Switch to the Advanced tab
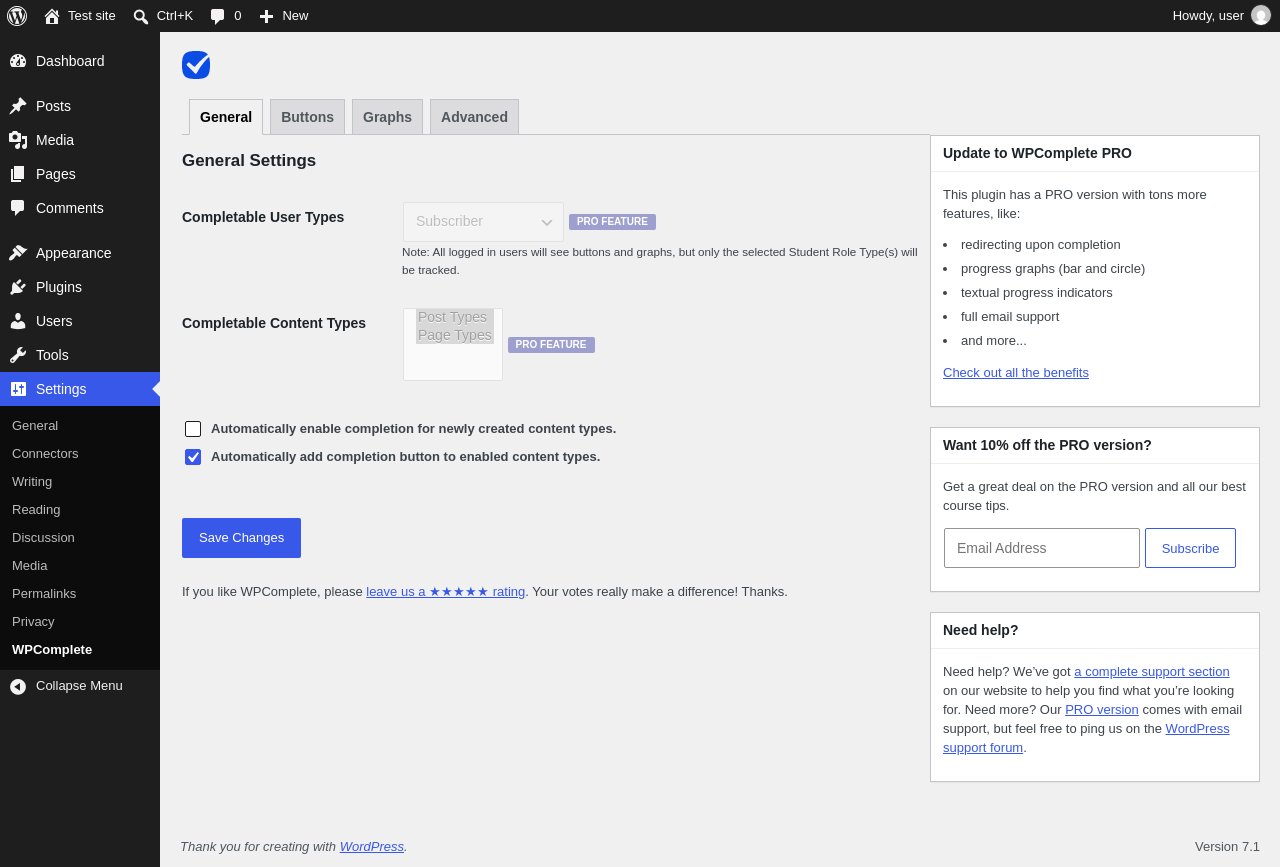Screen dimensions: 1280x867 point(474,117)
